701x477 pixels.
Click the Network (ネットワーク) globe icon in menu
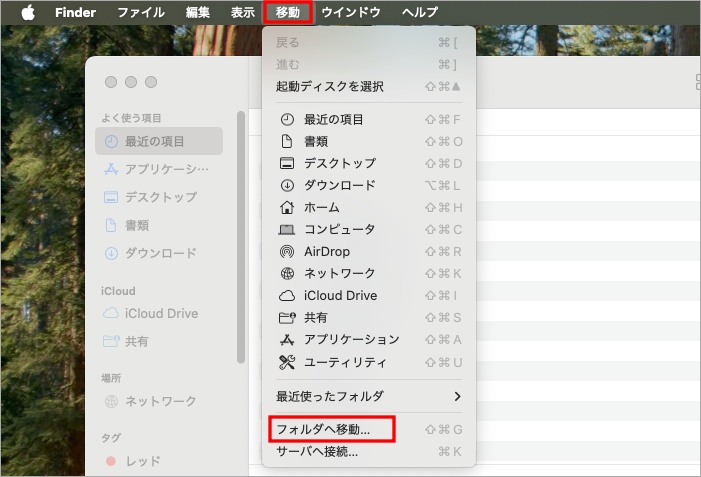(287, 273)
